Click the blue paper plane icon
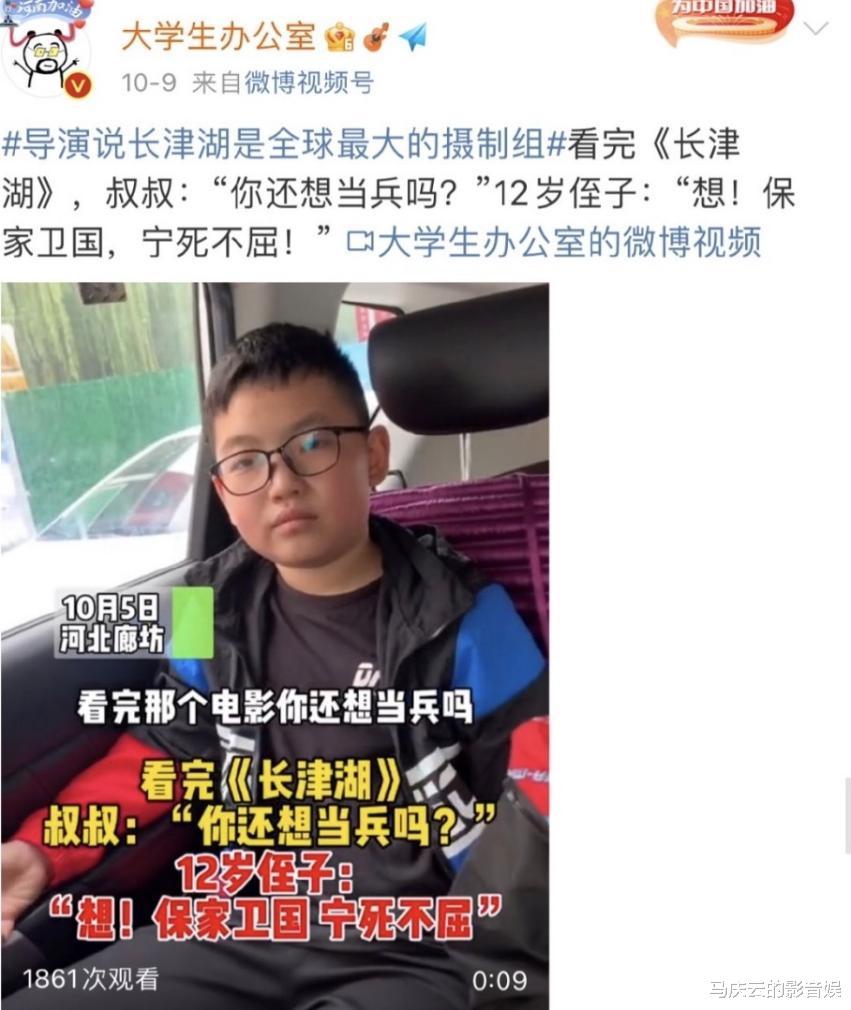This screenshot has height=1010, width=851. (413, 37)
